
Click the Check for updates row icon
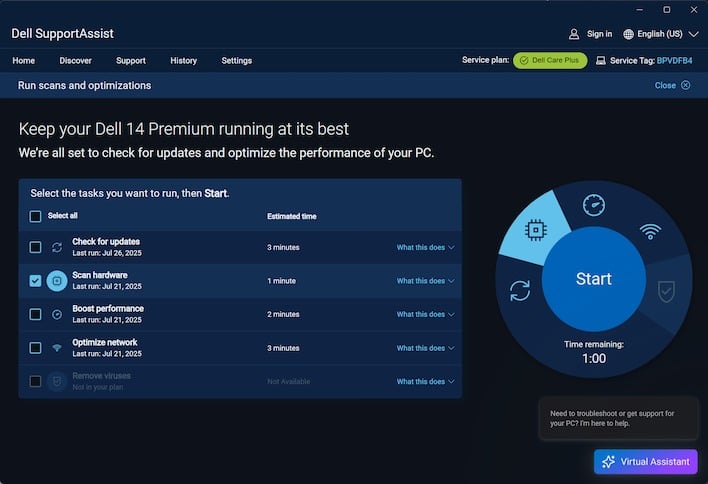pos(57,247)
